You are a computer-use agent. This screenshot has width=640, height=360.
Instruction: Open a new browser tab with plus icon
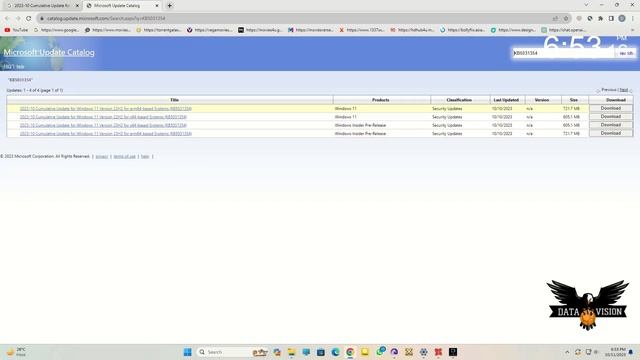click(169, 6)
